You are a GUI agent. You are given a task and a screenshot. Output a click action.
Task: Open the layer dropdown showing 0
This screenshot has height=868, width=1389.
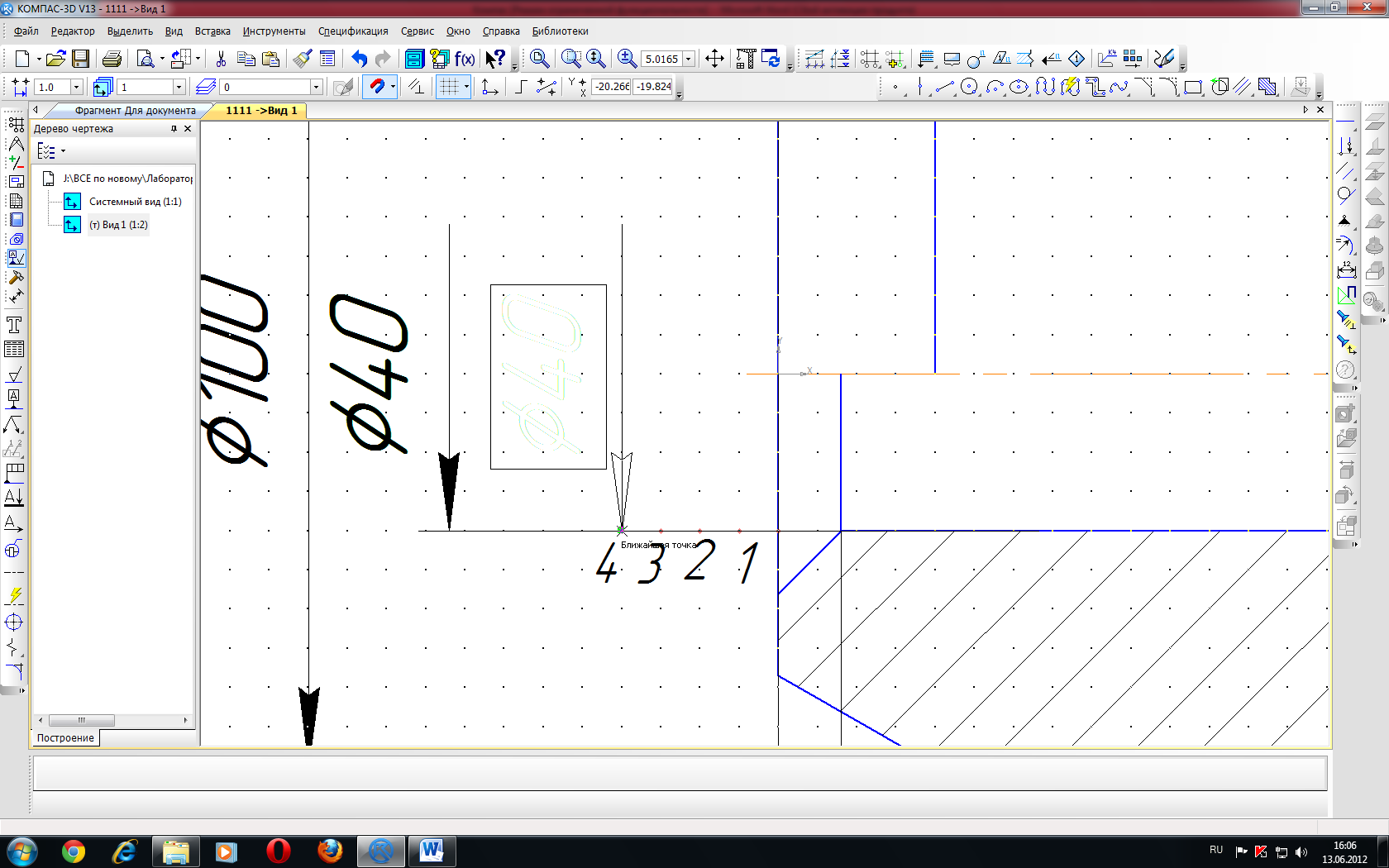(x=316, y=87)
